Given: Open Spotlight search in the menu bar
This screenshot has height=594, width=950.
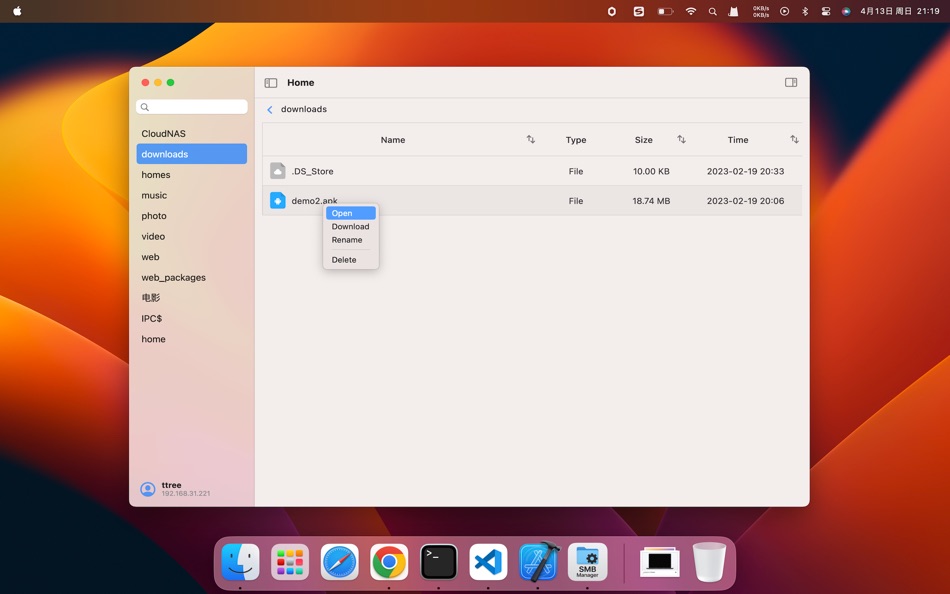Looking at the screenshot, I should tap(713, 11).
